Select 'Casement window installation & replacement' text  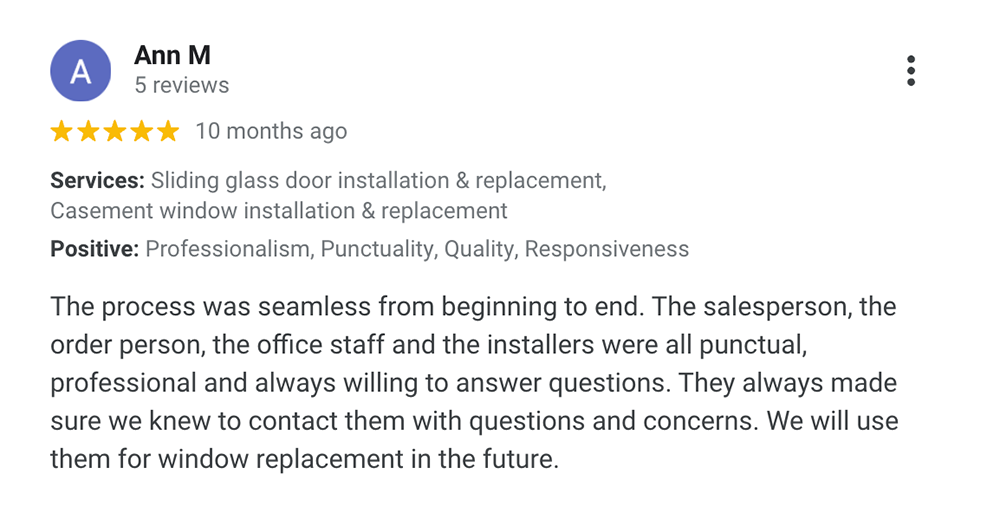point(279,211)
